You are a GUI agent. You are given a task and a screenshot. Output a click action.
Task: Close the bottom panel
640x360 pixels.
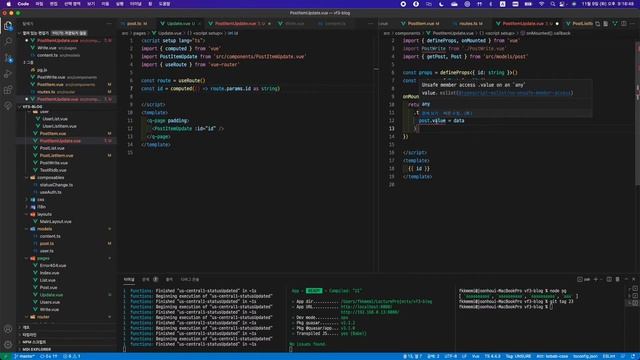[633, 279]
